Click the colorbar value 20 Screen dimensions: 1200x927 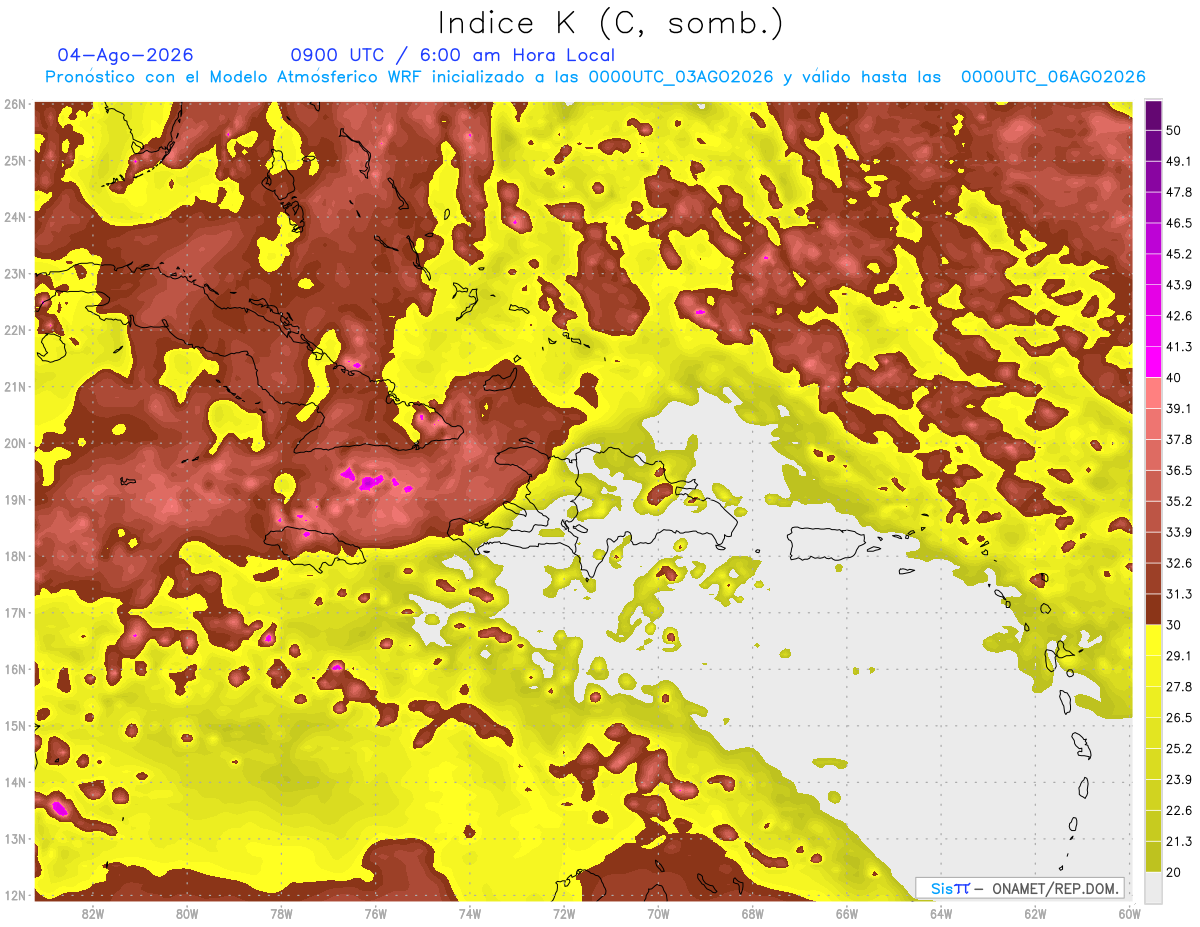coord(1174,872)
